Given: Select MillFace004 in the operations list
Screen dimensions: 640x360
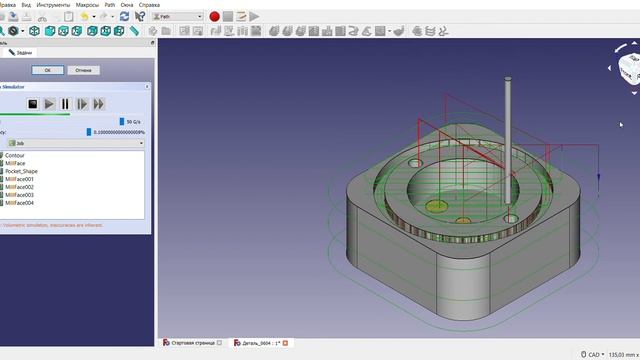Looking at the screenshot, I should click(x=19, y=202).
